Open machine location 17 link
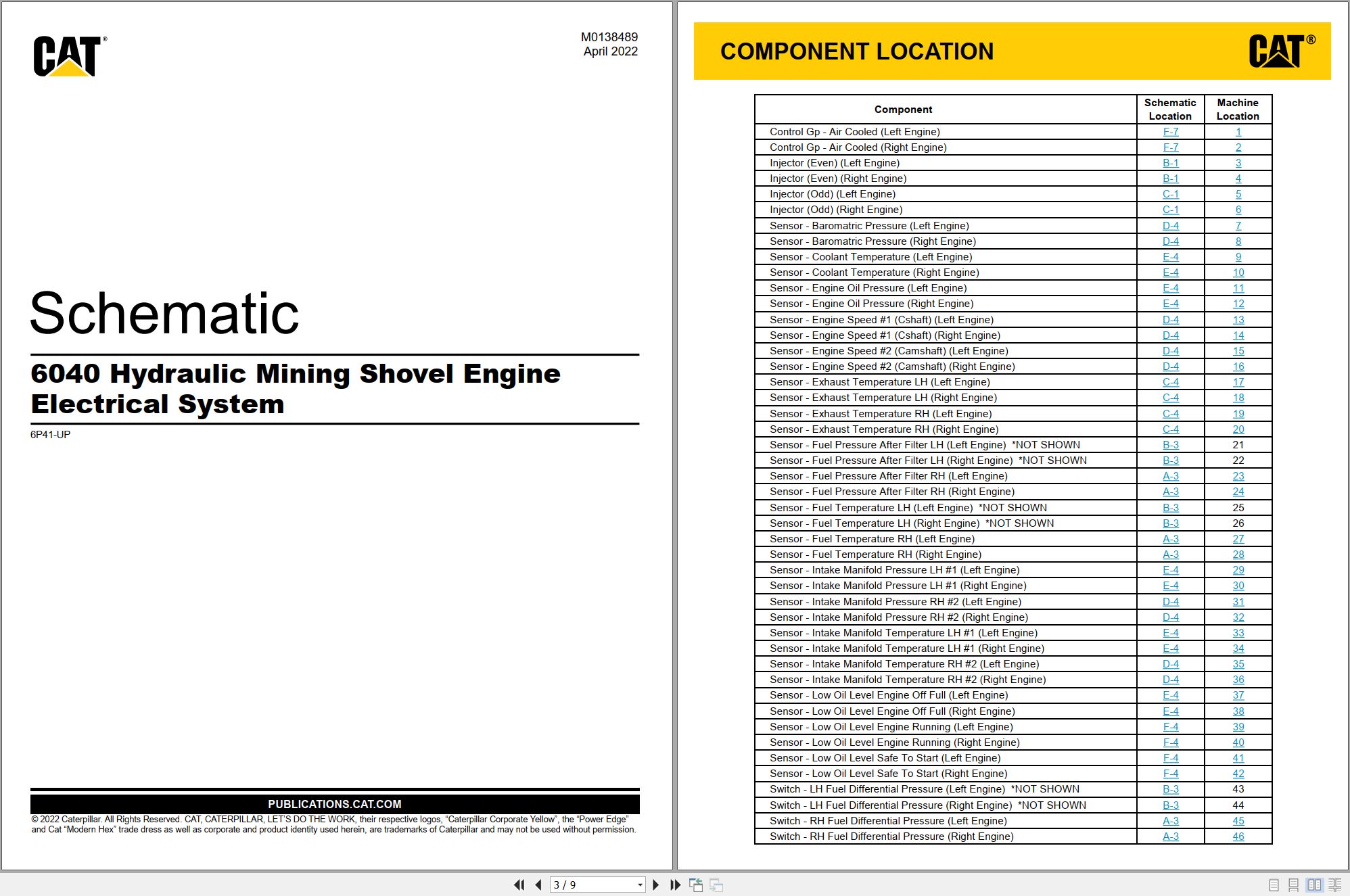This screenshot has width=1350, height=896. [1238, 382]
